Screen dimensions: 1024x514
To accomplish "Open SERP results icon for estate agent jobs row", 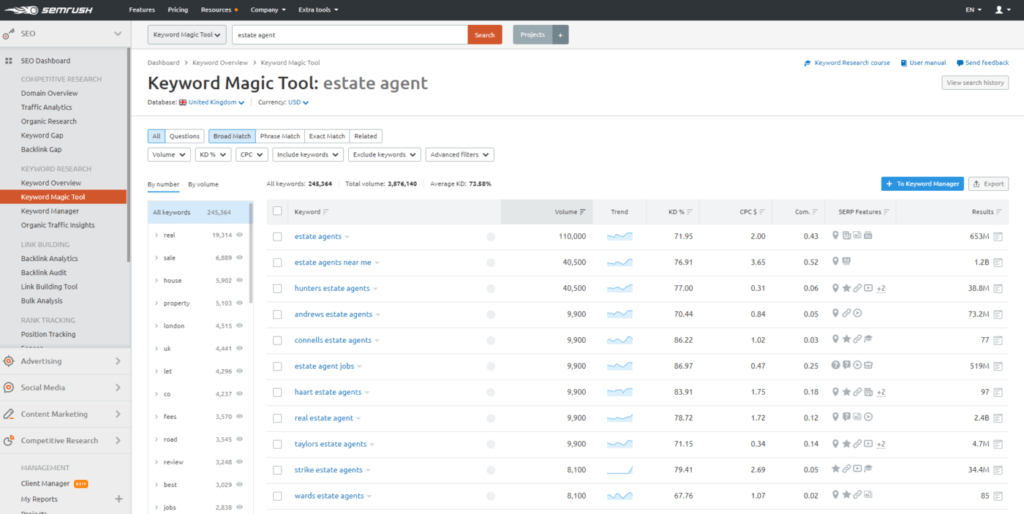I will point(997,366).
